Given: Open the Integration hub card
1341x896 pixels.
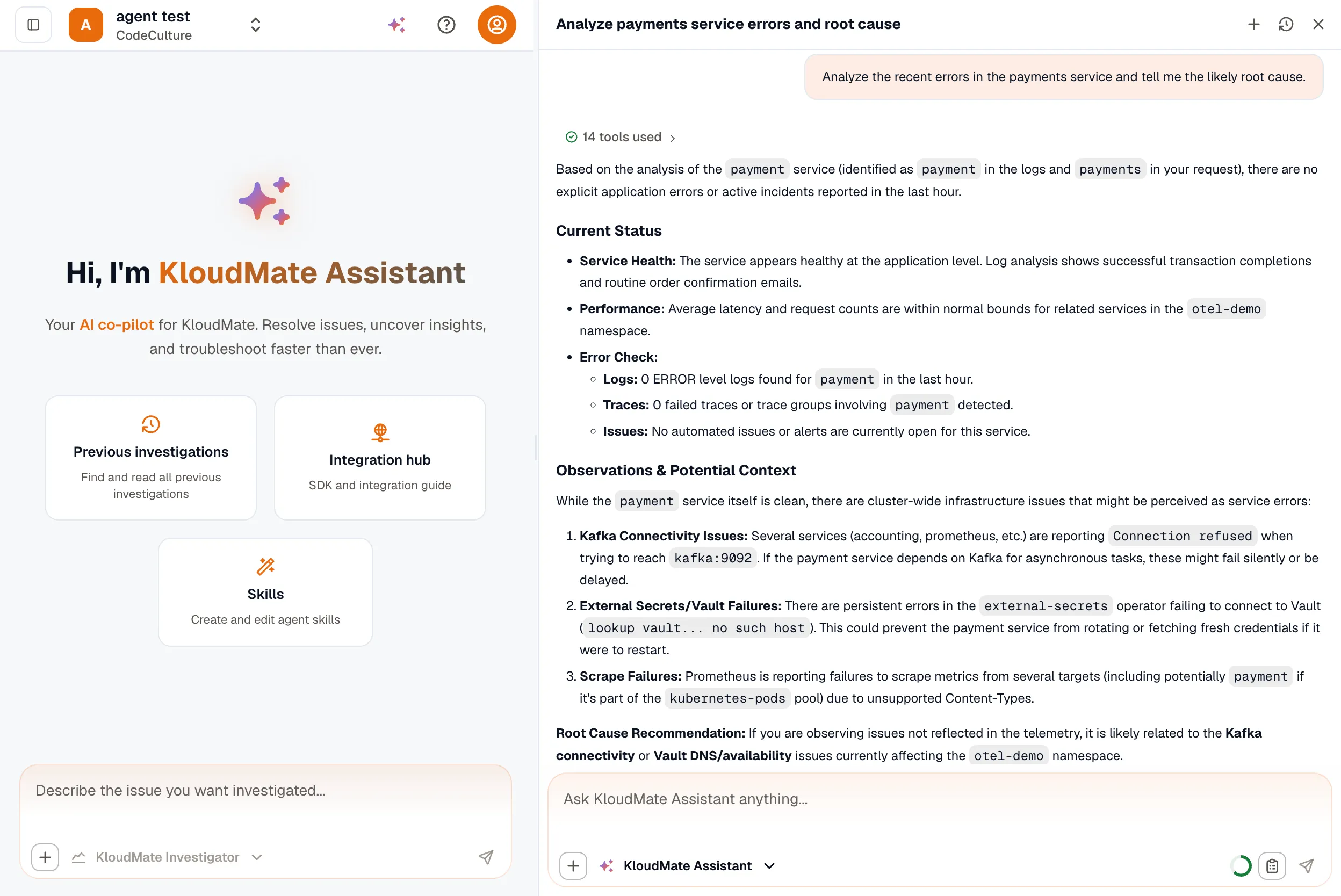Looking at the screenshot, I should pyautogui.click(x=380, y=458).
